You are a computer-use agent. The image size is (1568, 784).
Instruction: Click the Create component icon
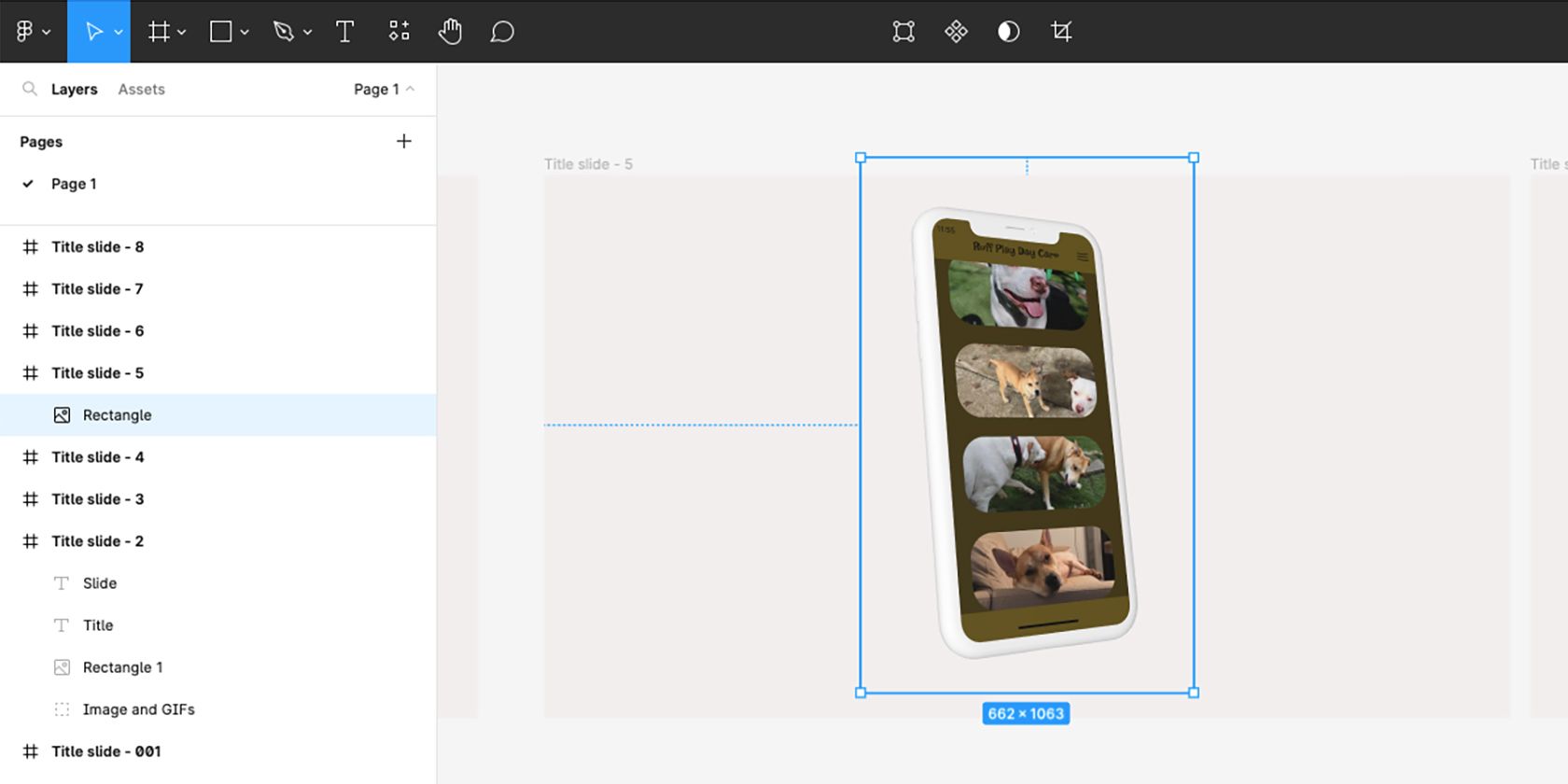pyautogui.click(x=956, y=32)
